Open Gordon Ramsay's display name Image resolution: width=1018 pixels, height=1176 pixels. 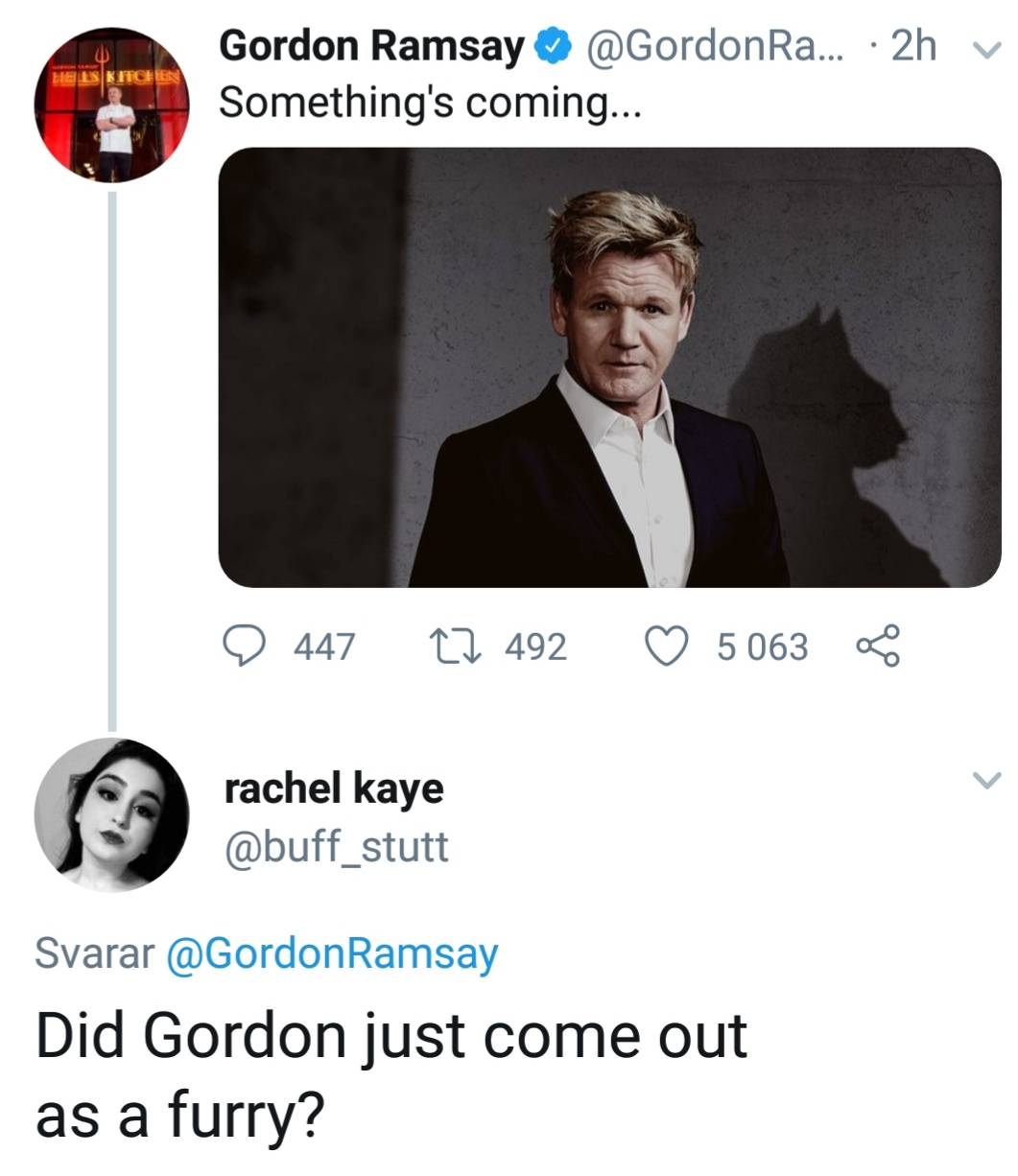click(365, 45)
